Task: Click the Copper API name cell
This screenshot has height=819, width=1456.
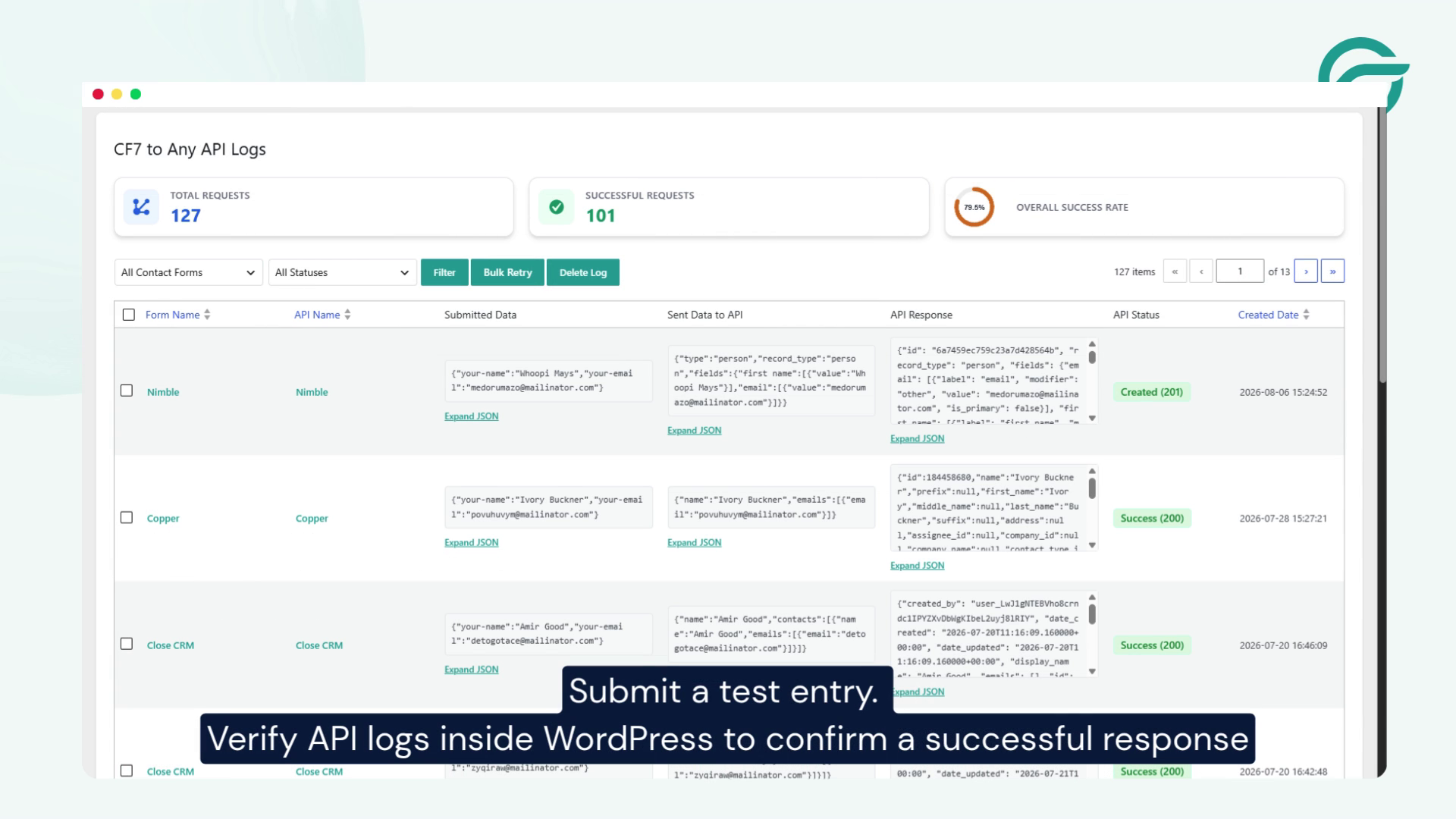Action: 312,519
